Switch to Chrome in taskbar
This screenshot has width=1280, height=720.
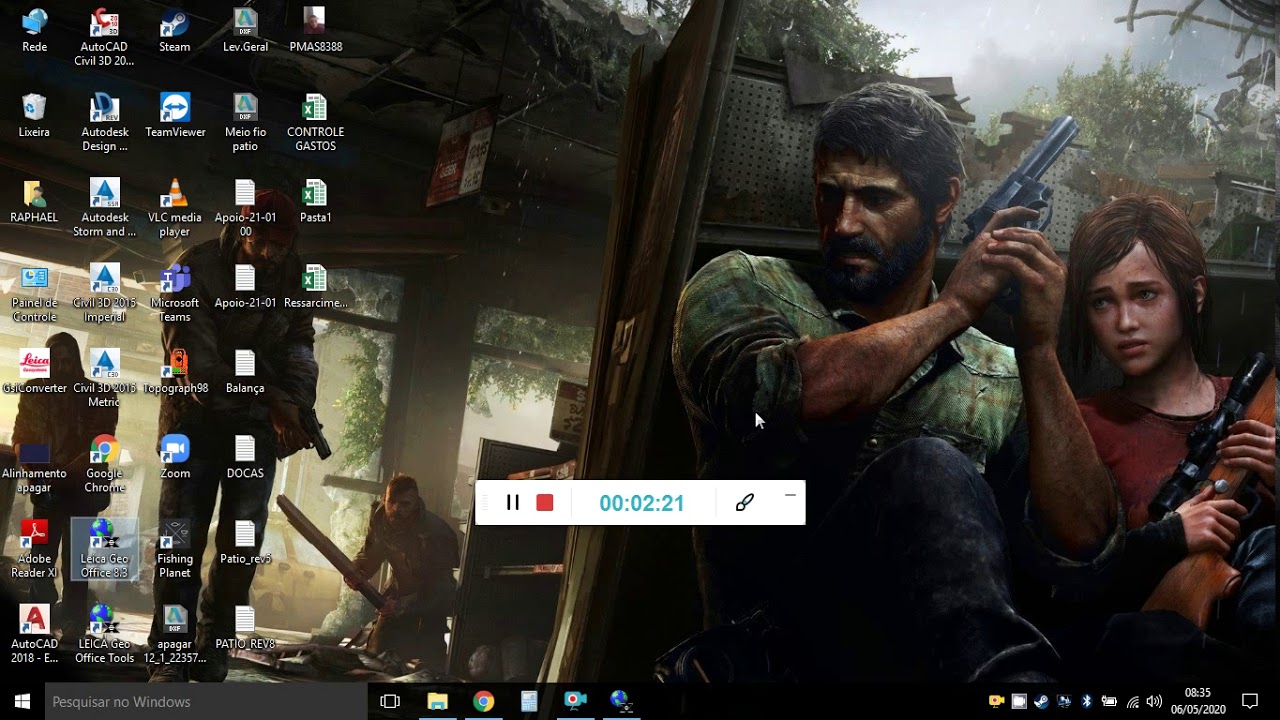pos(483,701)
